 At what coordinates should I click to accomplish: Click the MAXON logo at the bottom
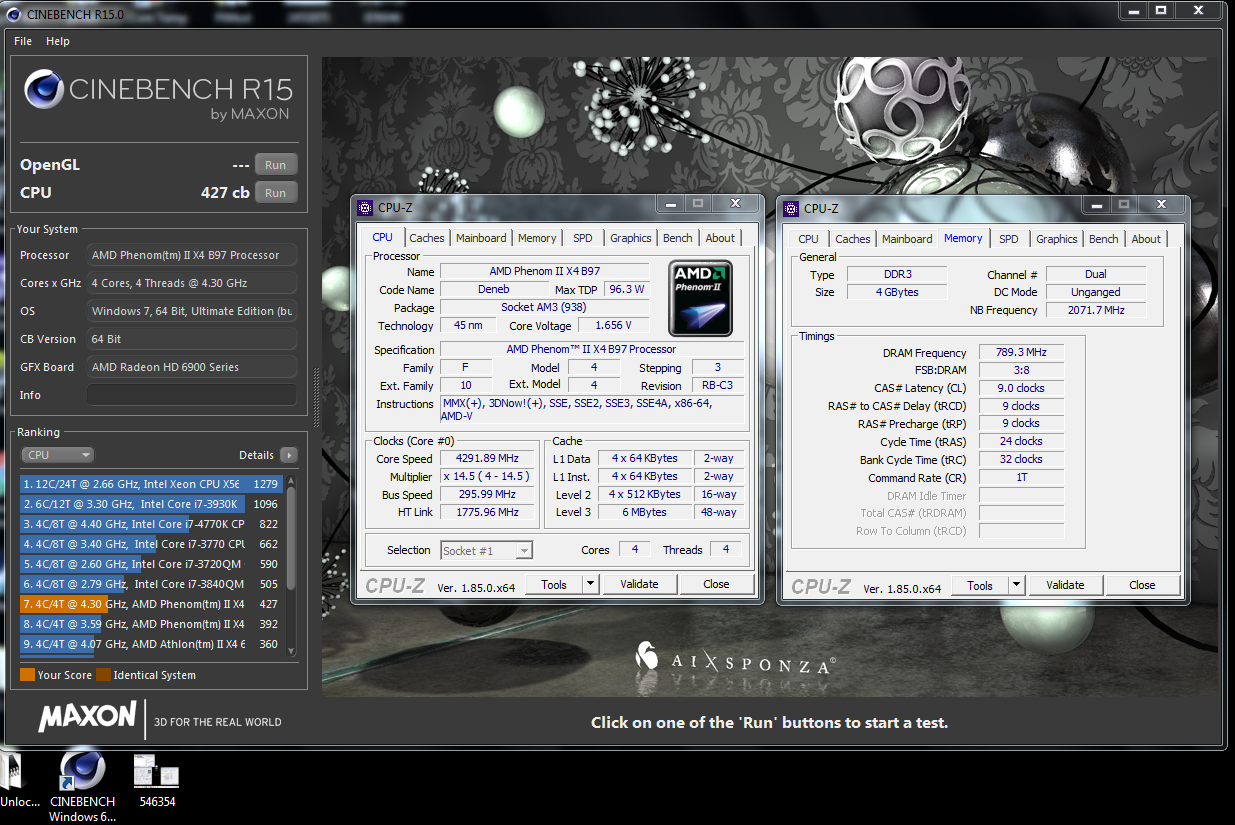[x=87, y=716]
